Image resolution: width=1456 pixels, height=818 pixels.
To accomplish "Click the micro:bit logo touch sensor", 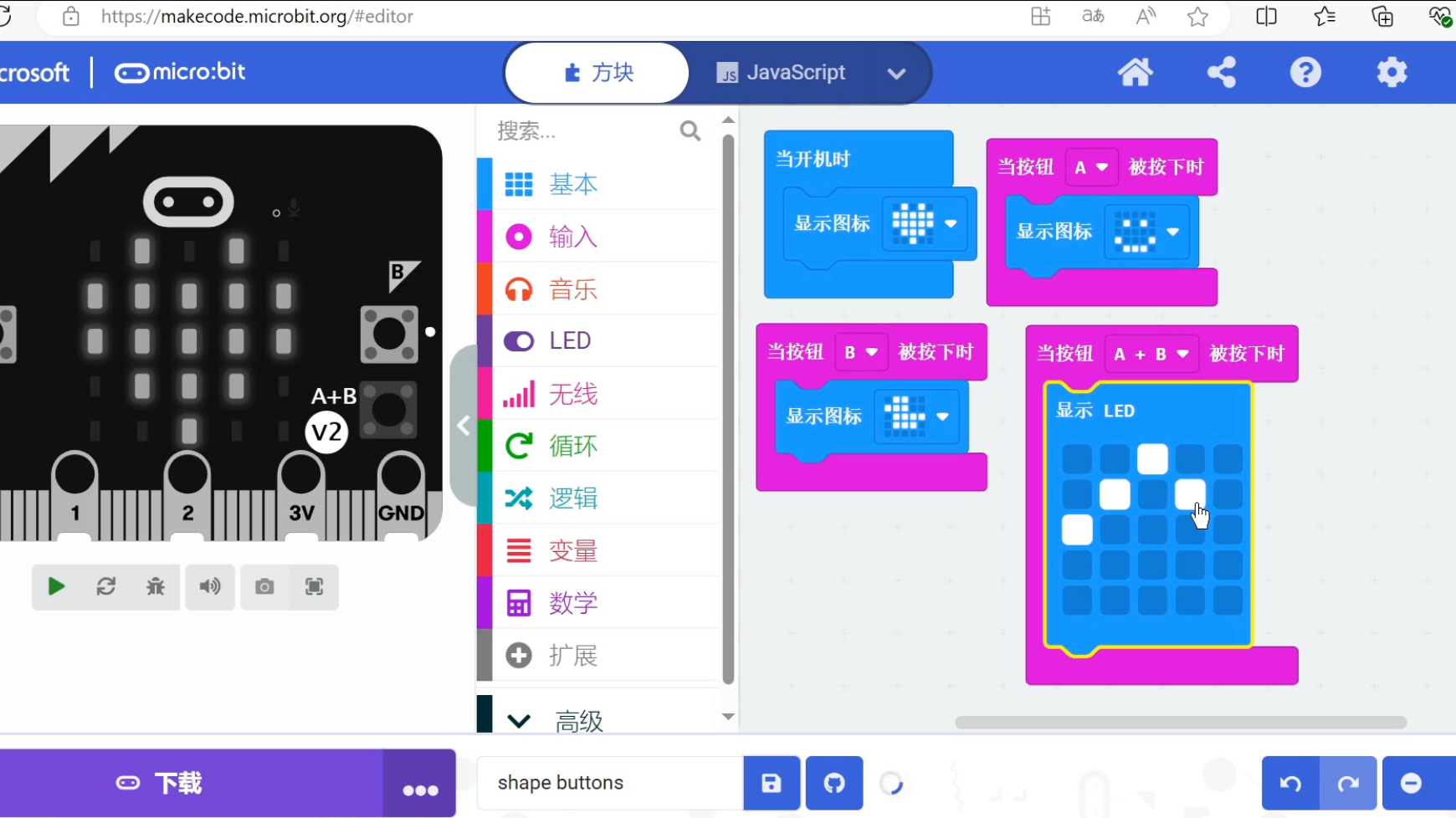I will coord(188,202).
